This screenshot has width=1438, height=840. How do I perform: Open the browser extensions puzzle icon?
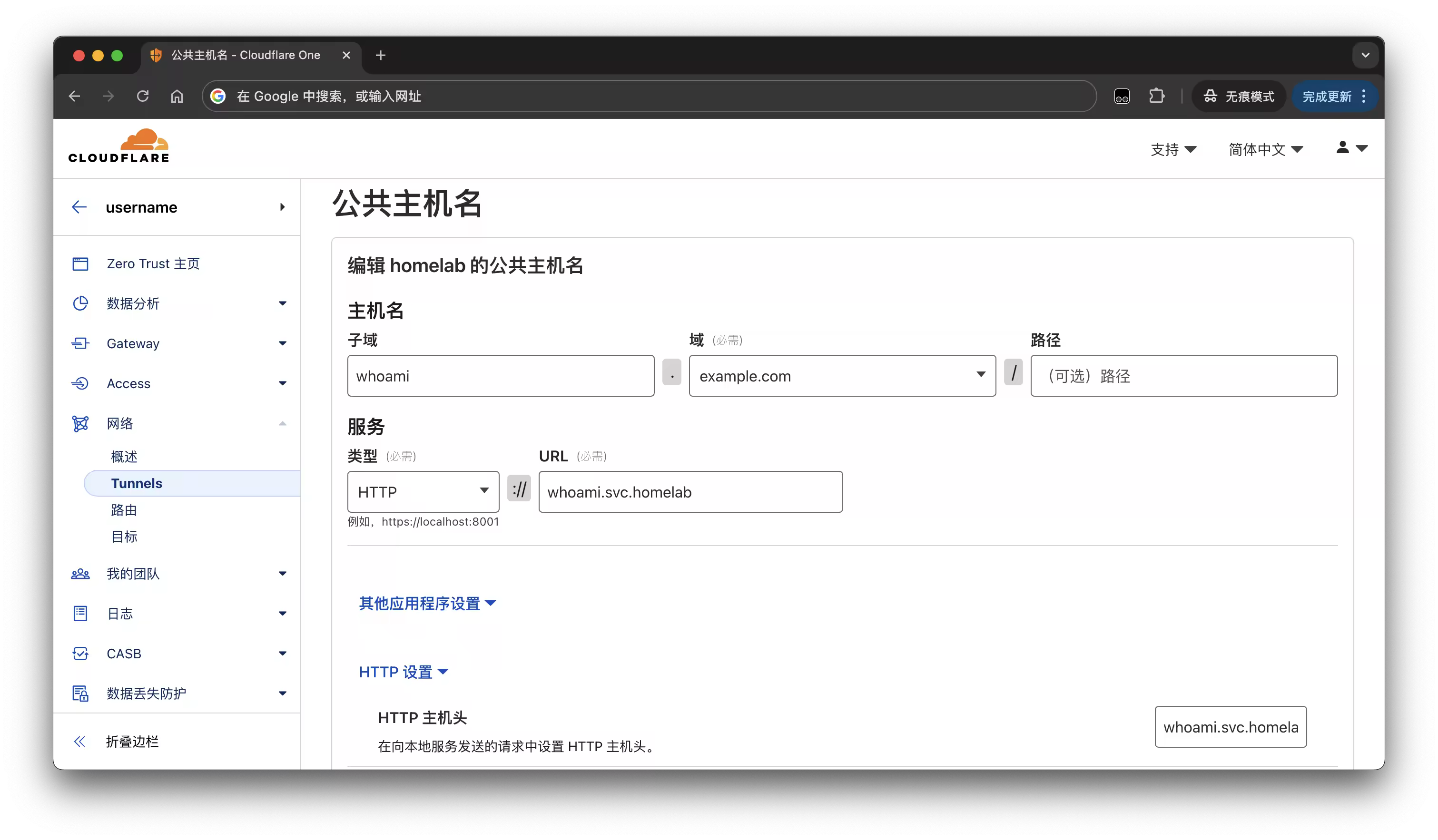pyautogui.click(x=1156, y=97)
